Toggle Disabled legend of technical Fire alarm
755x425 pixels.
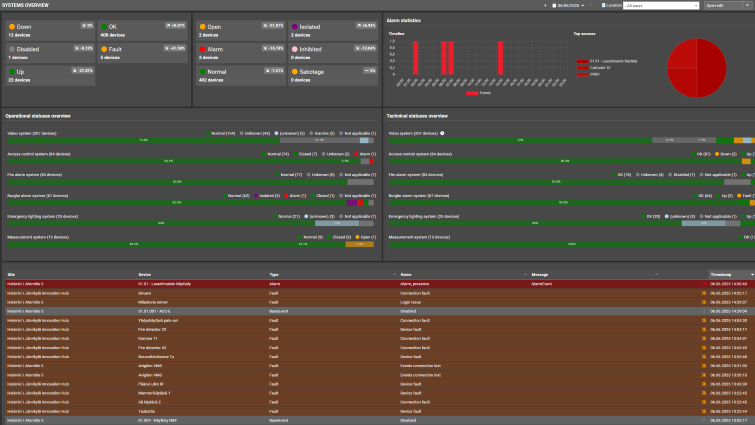pos(682,175)
